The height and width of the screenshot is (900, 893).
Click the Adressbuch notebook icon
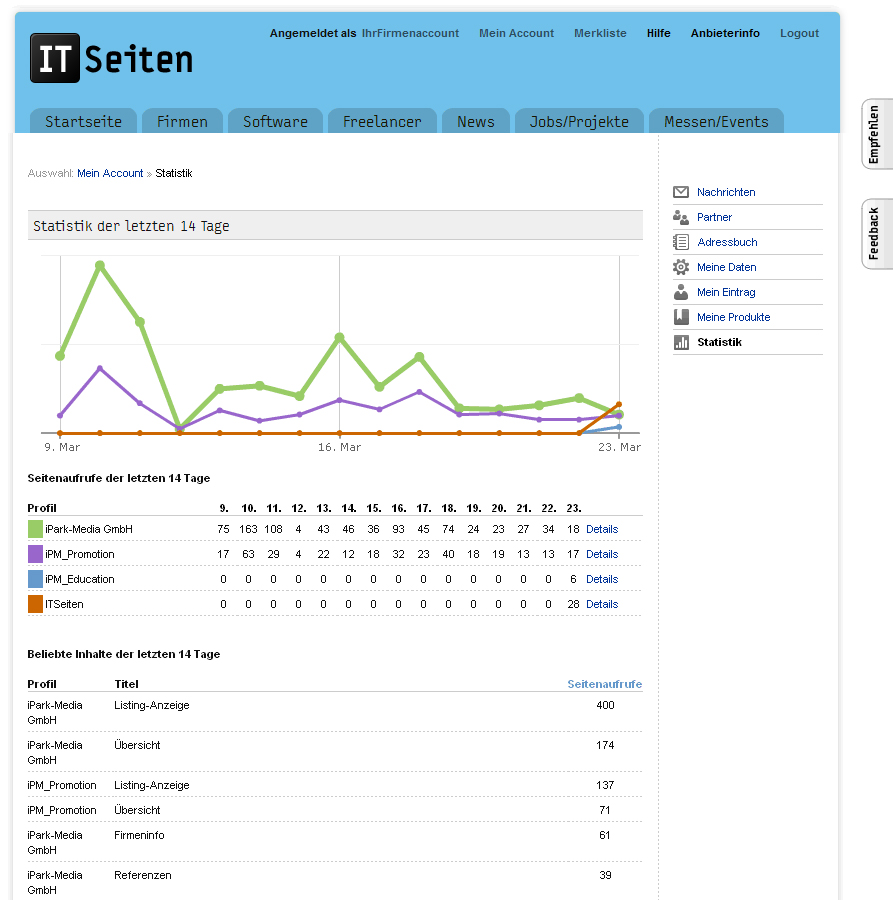point(681,242)
